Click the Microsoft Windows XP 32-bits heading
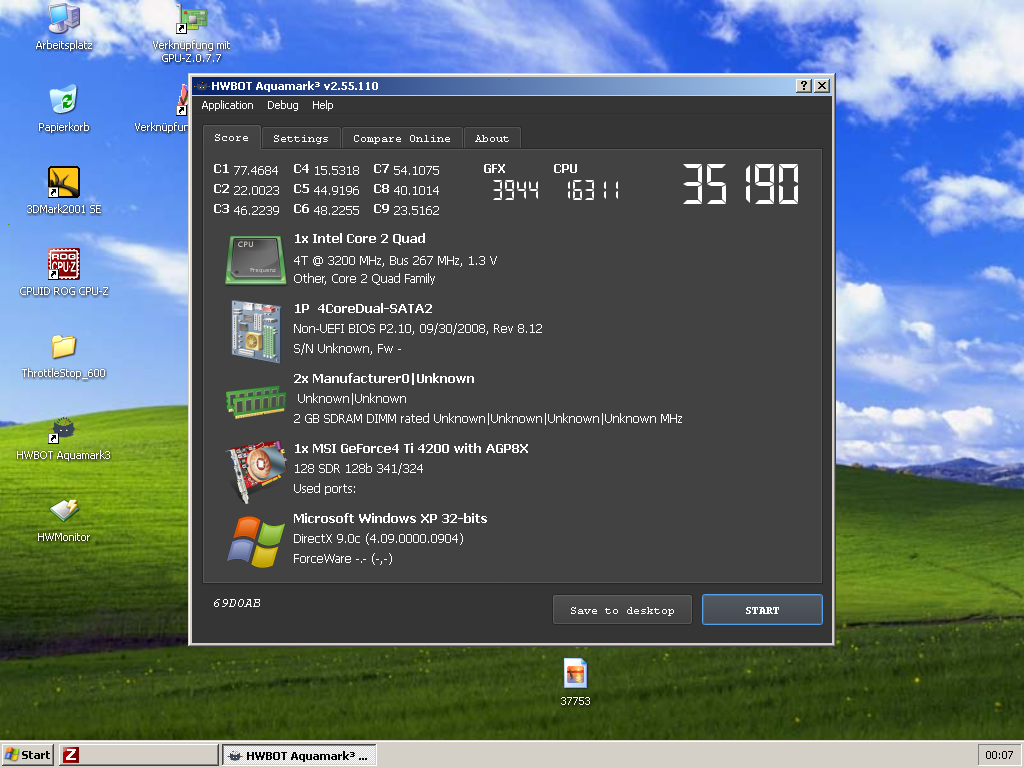 pos(390,518)
